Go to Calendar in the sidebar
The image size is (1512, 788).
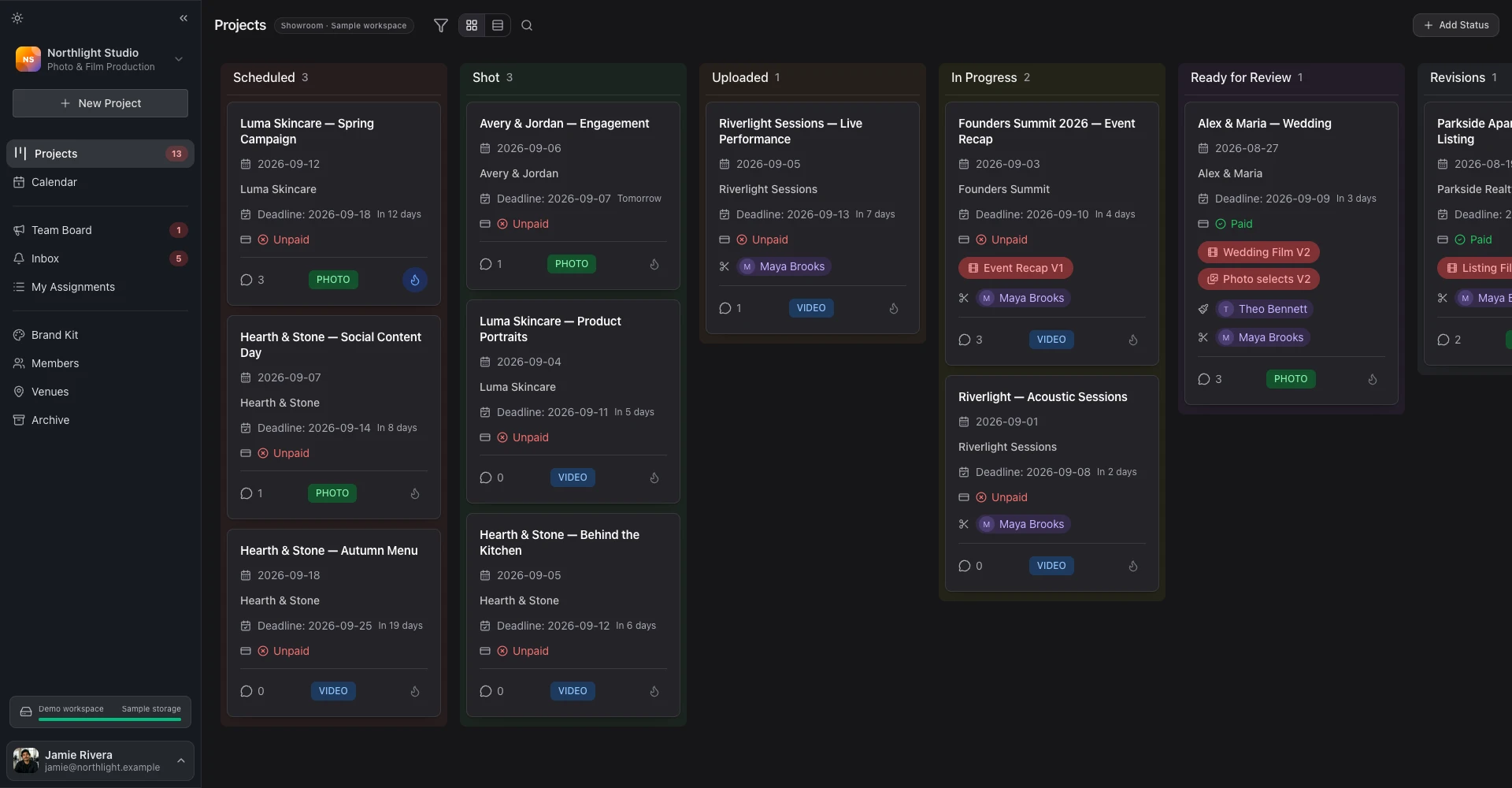point(100,182)
